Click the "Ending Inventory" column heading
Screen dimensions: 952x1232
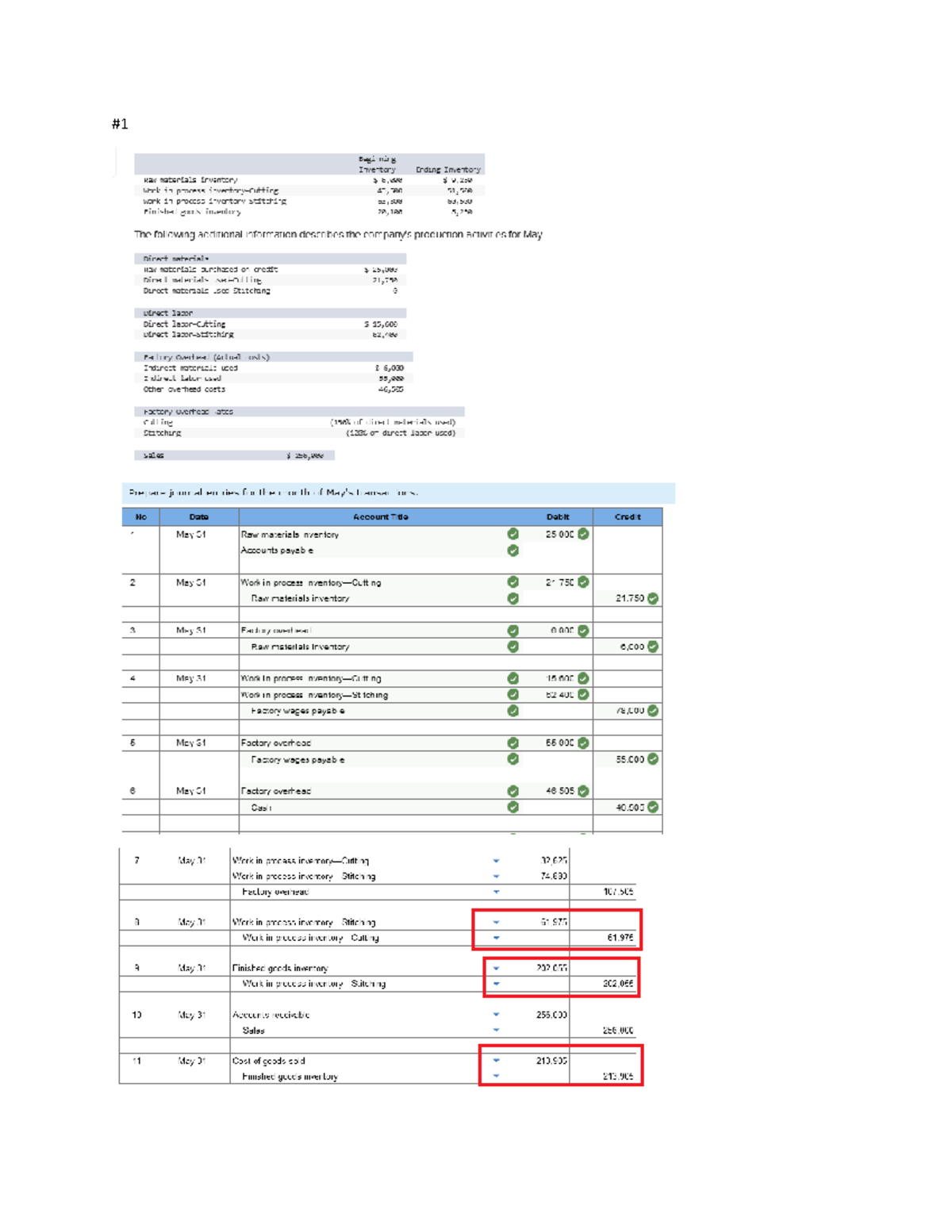(x=448, y=170)
